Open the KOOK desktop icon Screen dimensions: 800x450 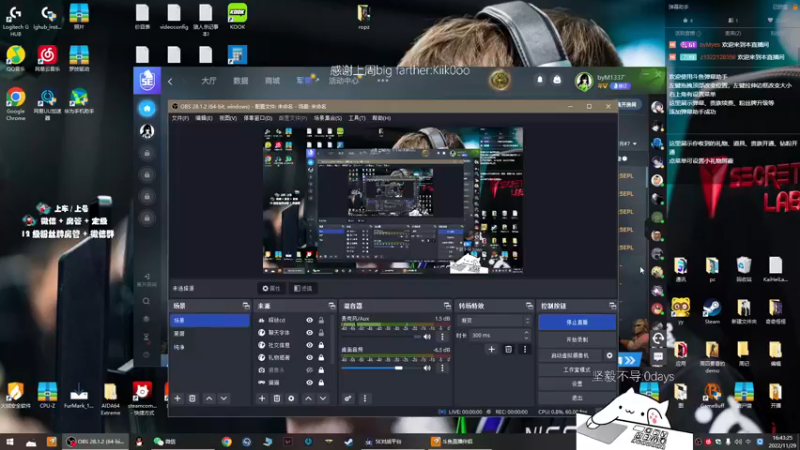[237, 16]
